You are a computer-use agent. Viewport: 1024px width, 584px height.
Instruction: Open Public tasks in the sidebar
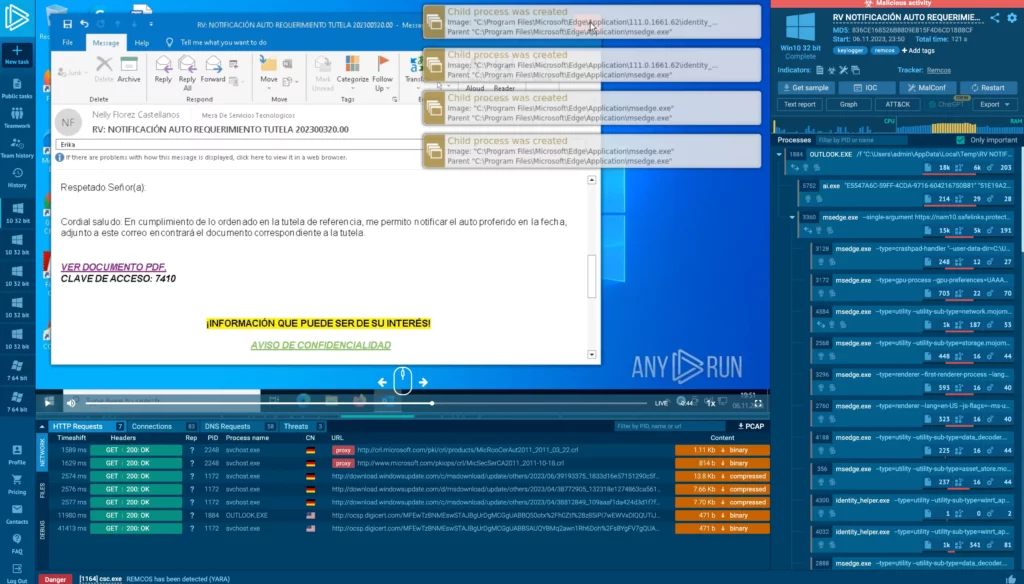[17, 88]
